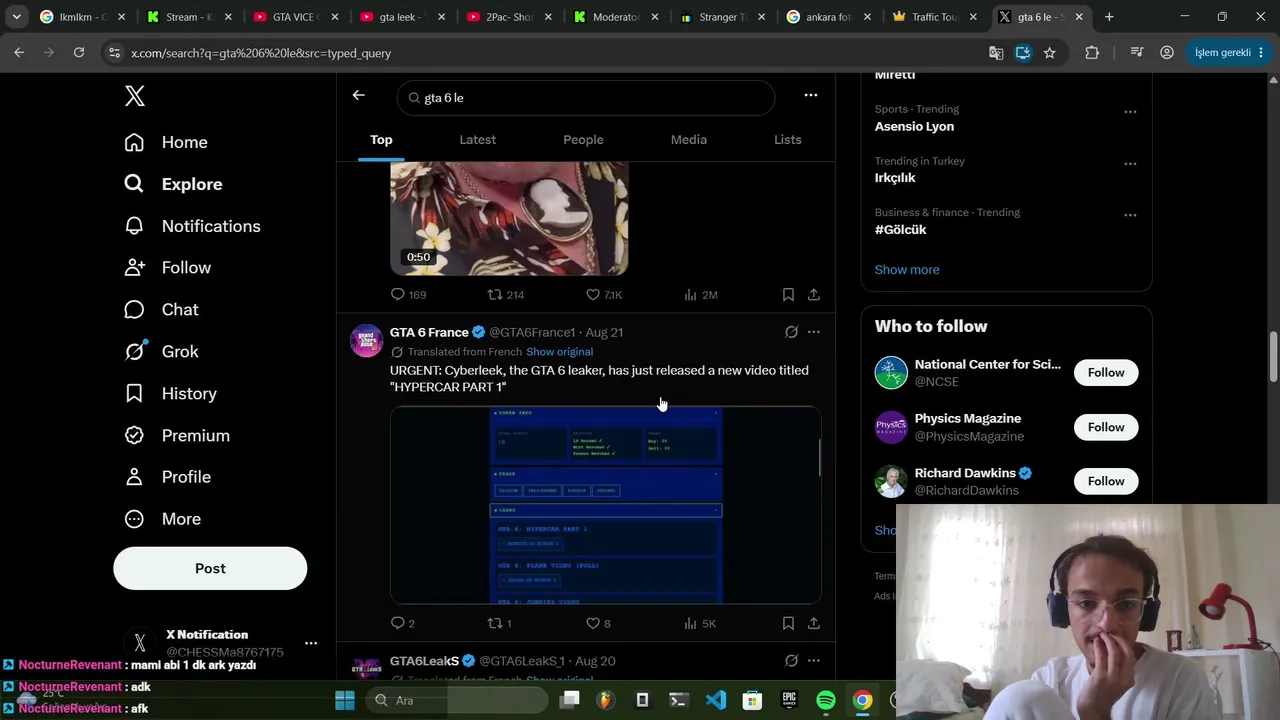Open the Chrome extensions menu

1092,53
